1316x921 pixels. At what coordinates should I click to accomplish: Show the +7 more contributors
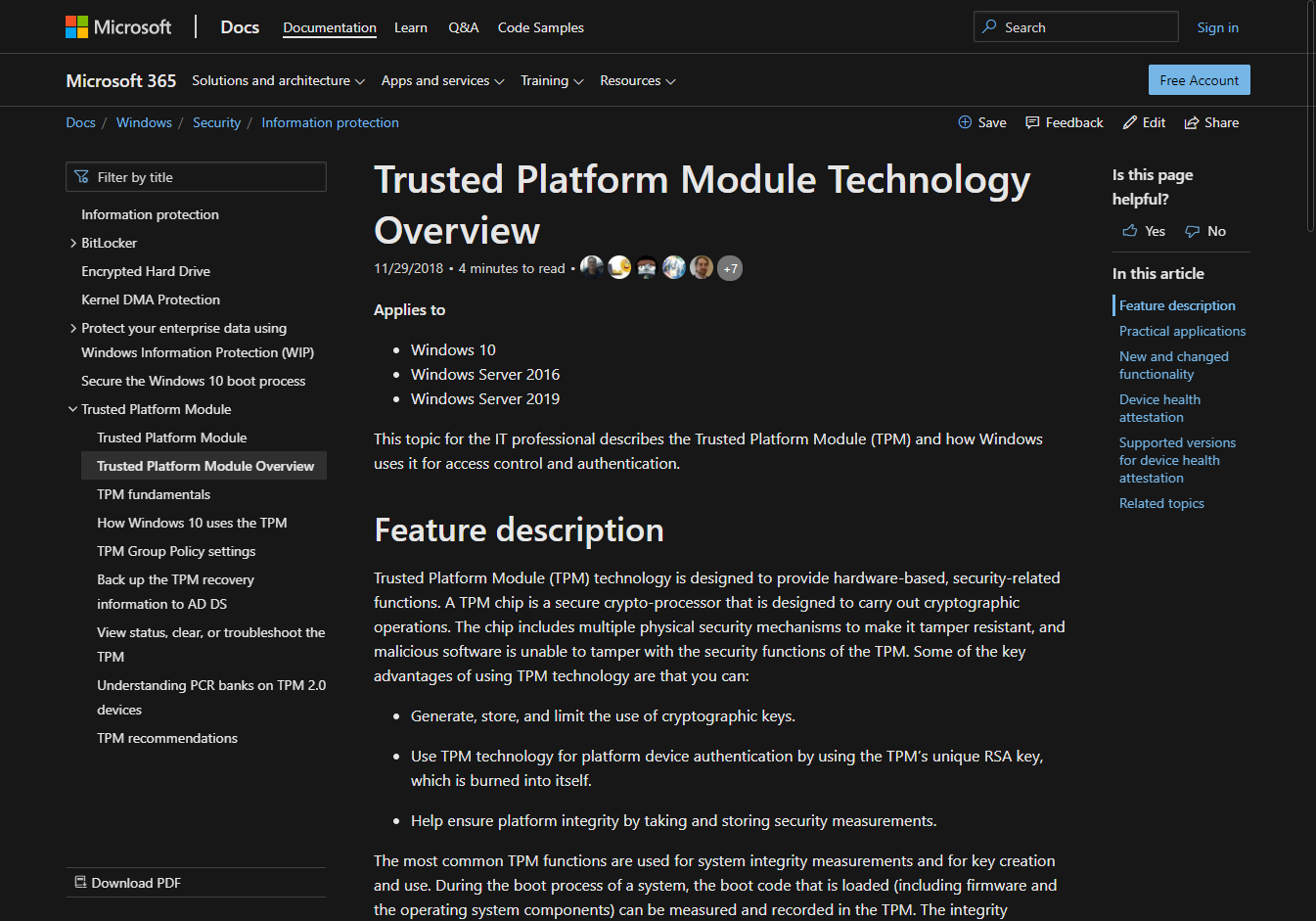pos(730,268)
